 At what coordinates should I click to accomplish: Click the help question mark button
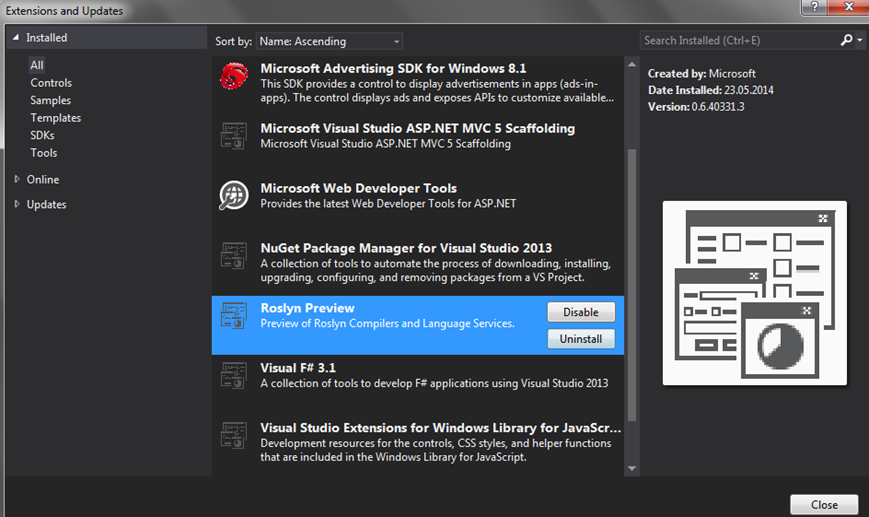coord(814,7)
